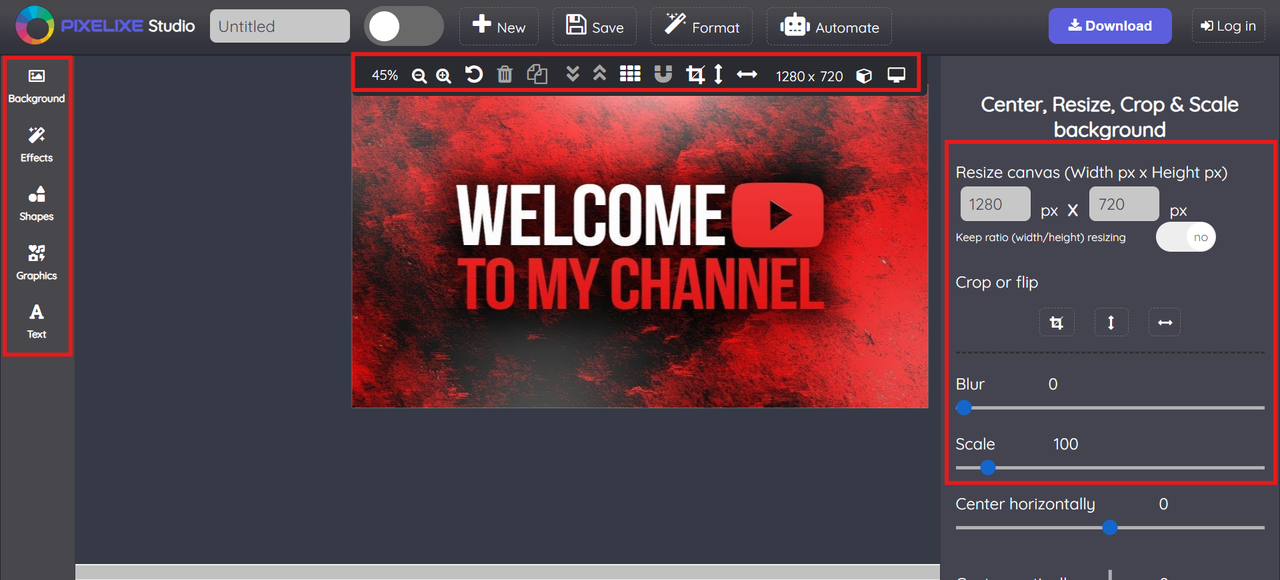
Task: Click the 45% zoom level text
Action: coord(385,75)
